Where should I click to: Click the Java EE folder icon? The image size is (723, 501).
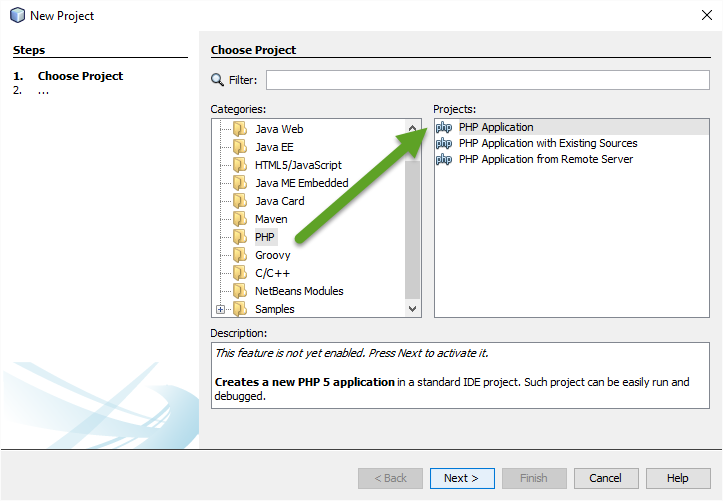click(x=240, y=147)
